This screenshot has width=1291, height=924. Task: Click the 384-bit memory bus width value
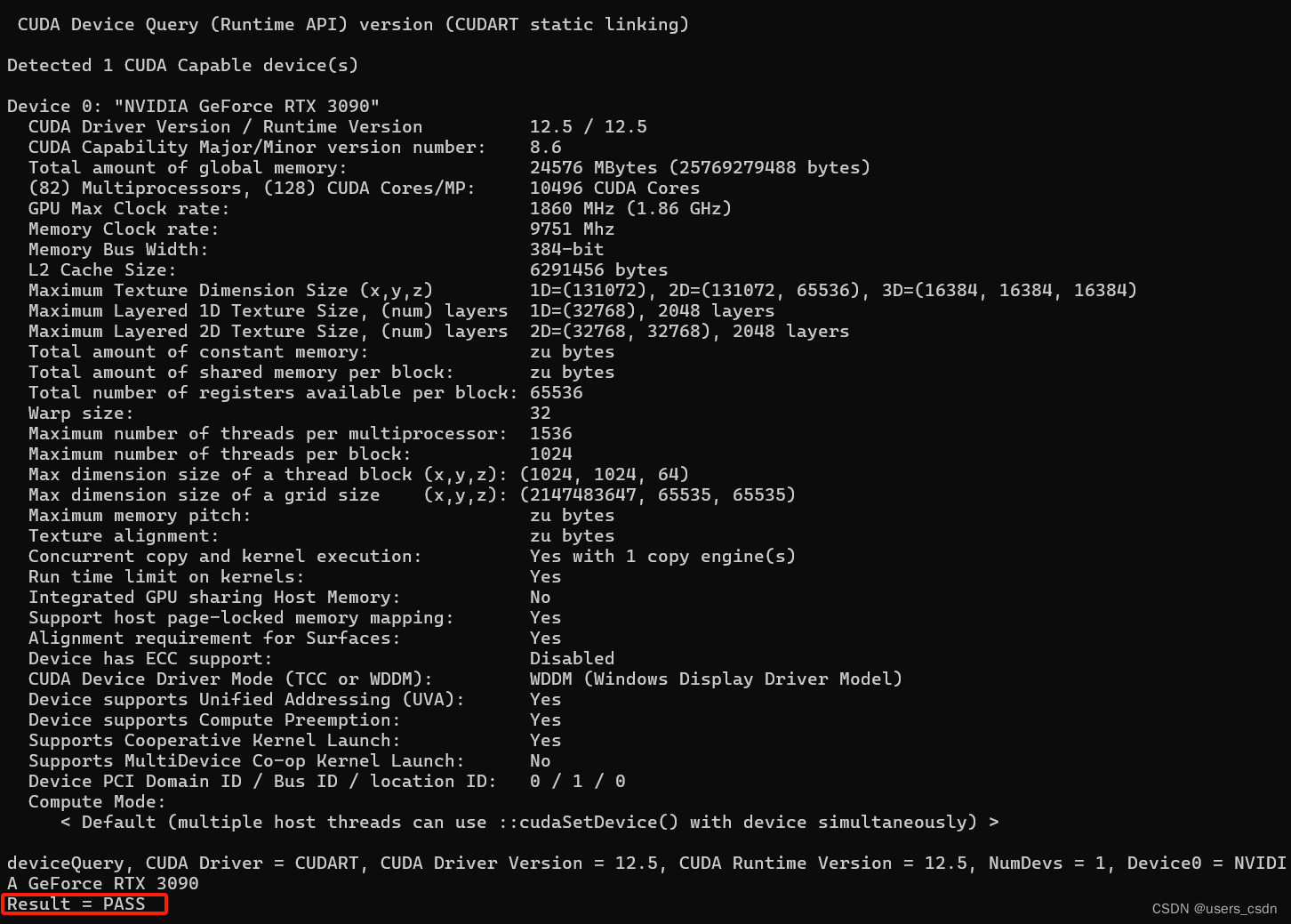(x=566, y=249)
